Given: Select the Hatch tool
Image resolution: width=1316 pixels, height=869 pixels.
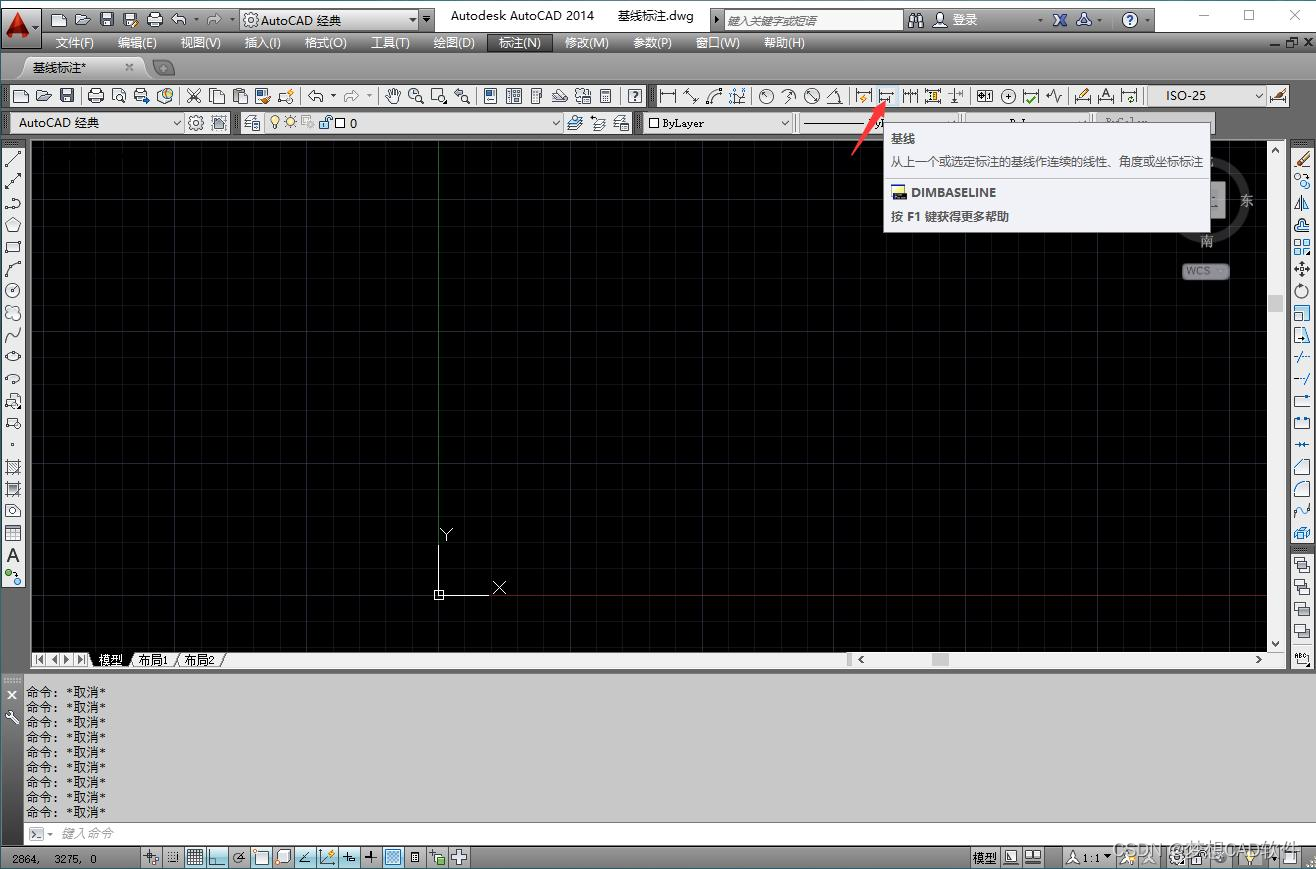Looking at the screenshot, I should [13, 467].
